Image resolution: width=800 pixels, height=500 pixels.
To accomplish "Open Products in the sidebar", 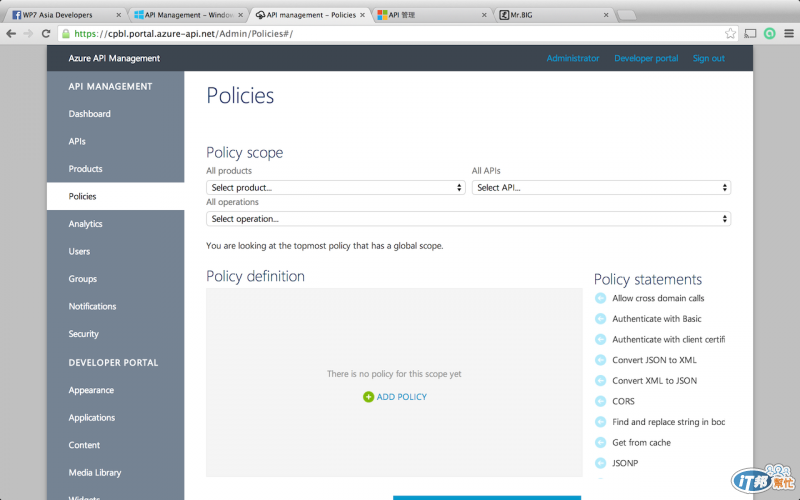I will pyautogui.click(x=85, y=169).
